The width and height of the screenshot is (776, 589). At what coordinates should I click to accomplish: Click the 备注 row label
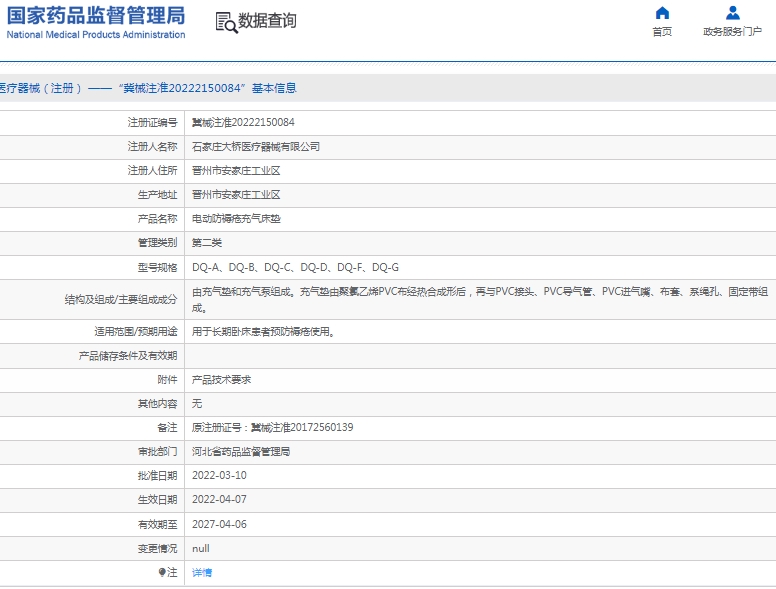click(167, 427)
